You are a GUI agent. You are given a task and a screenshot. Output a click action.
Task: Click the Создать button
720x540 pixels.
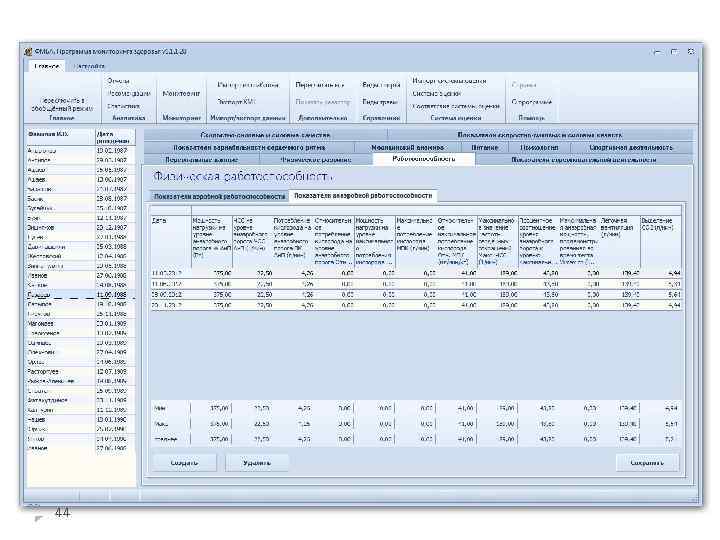184,463
